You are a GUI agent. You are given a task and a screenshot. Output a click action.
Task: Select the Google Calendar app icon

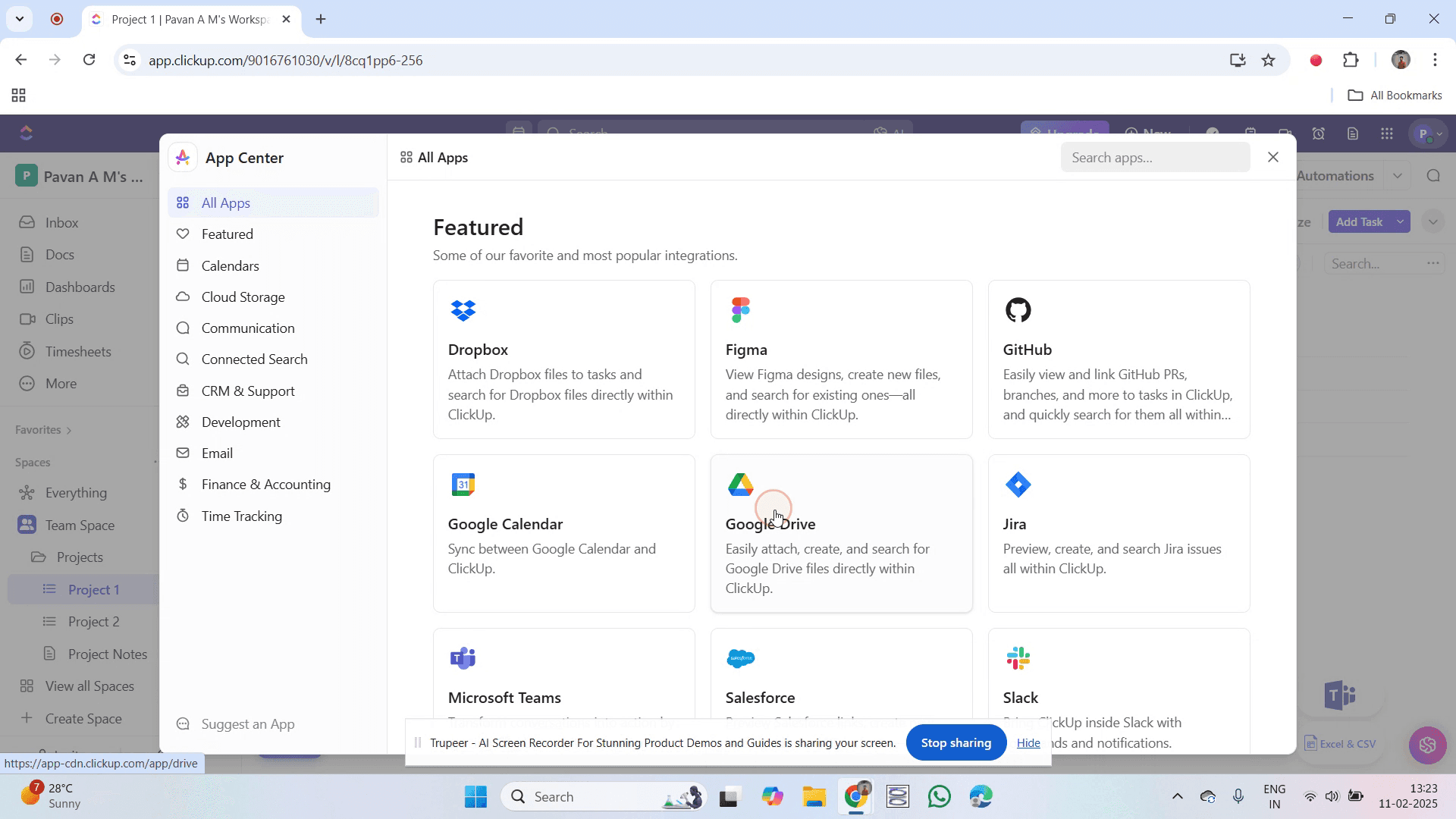coord(463,485)
